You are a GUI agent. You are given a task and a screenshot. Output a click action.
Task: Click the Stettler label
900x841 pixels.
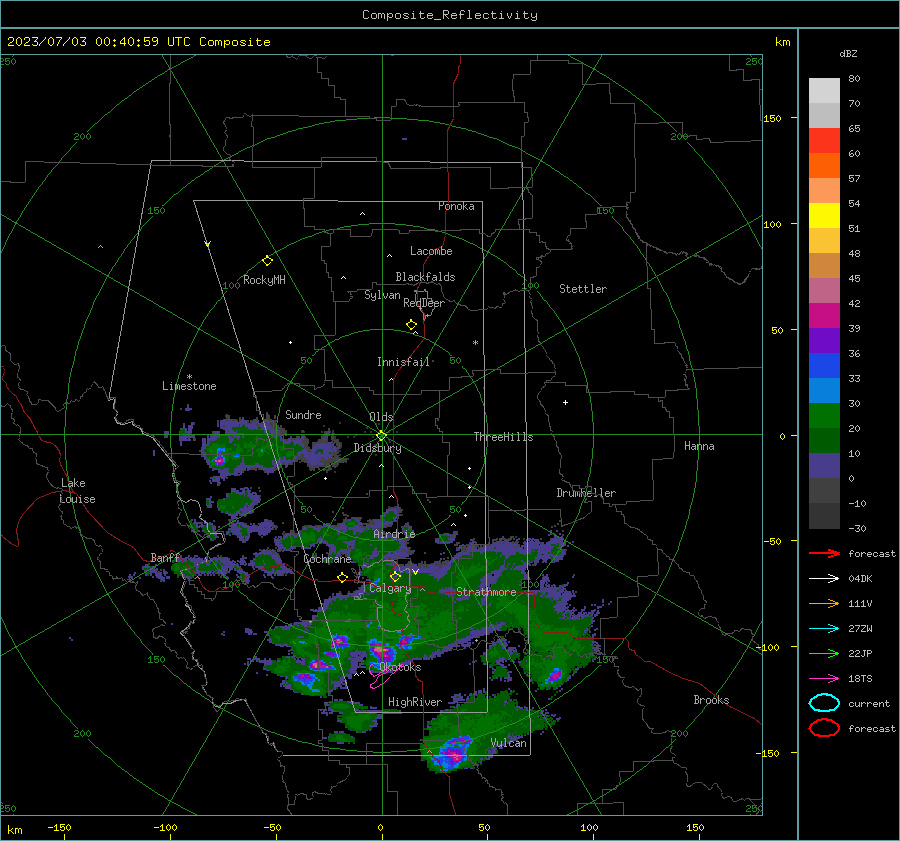click(583, 289)
